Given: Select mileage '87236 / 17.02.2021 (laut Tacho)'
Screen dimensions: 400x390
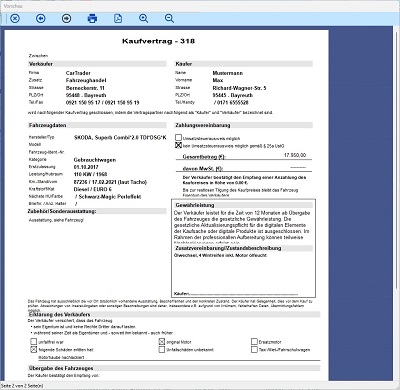Looking at the screenshot, I should pyautogui.click(x=110, y=182).
